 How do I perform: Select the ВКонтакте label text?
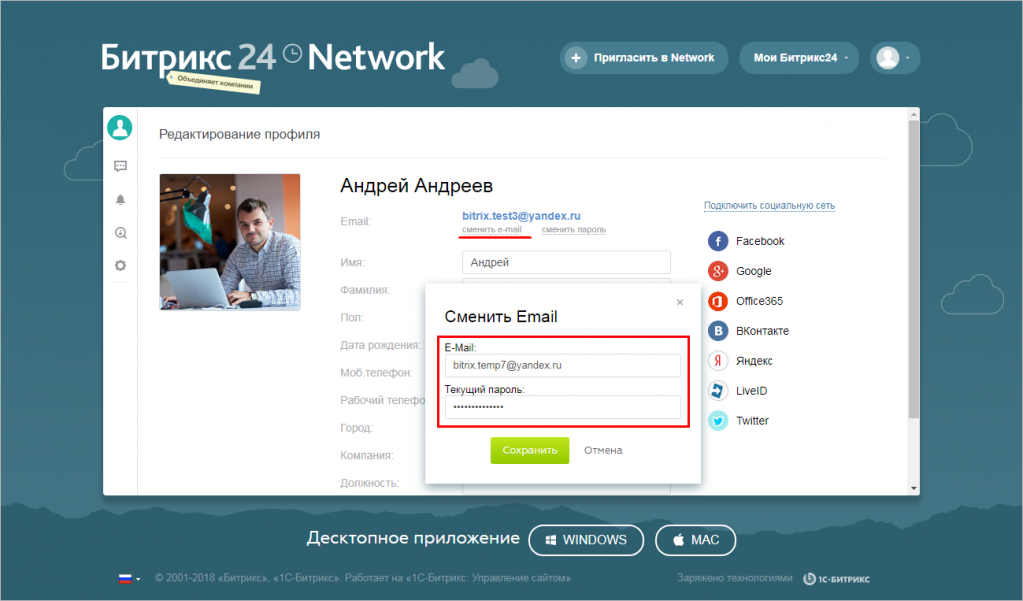[x=763, y=331]
